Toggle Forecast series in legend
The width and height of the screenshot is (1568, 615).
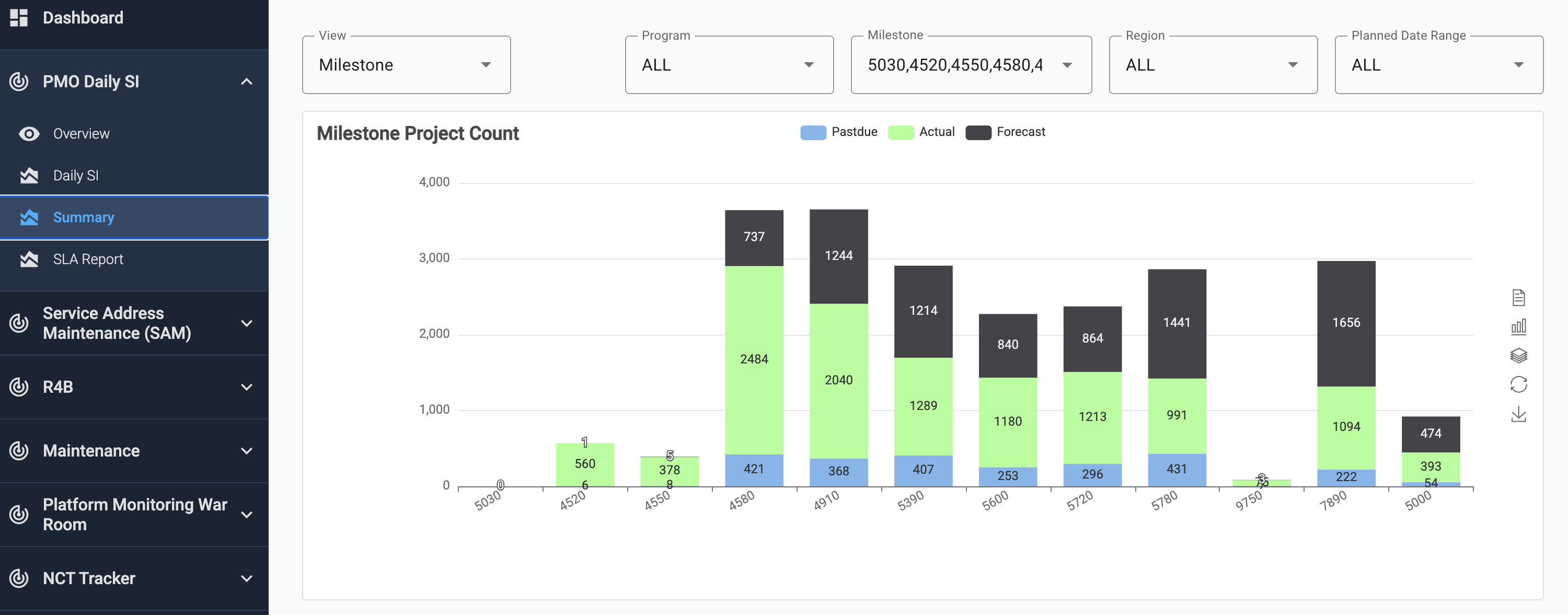pos(1005,132)
